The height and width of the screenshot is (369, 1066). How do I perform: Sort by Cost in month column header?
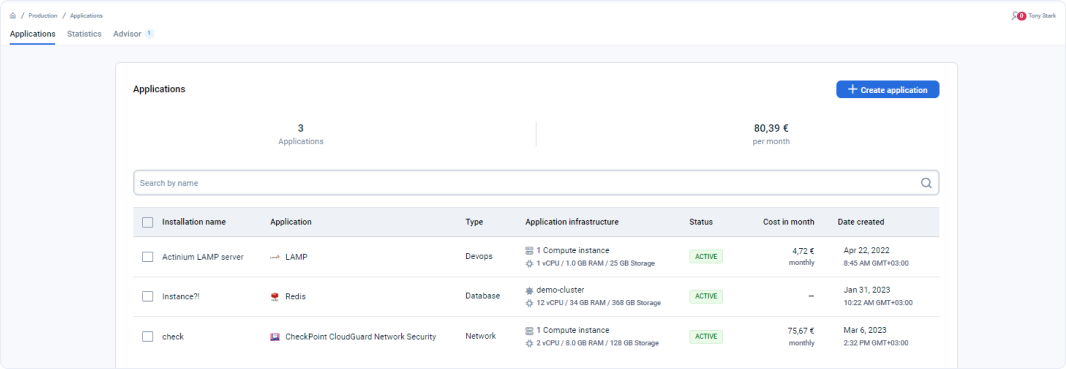click(789, 222)
